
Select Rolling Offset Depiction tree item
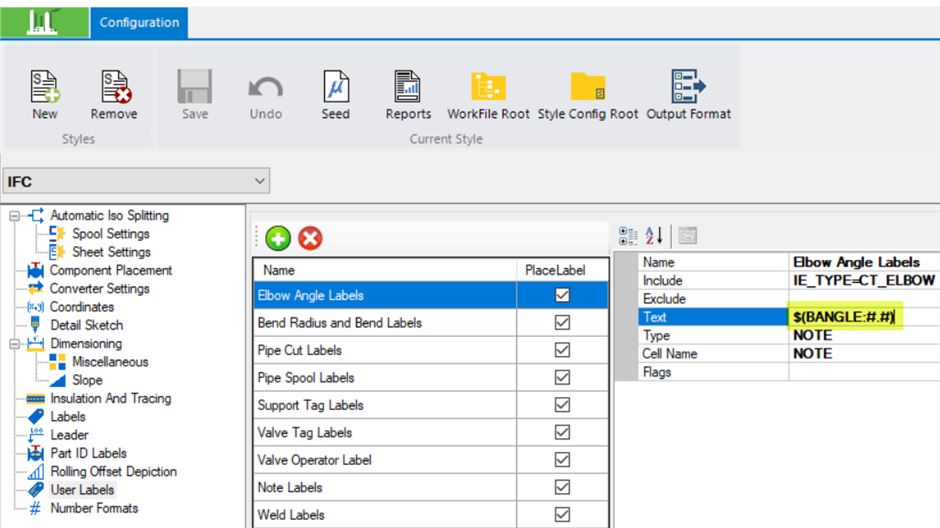[114, 472]
